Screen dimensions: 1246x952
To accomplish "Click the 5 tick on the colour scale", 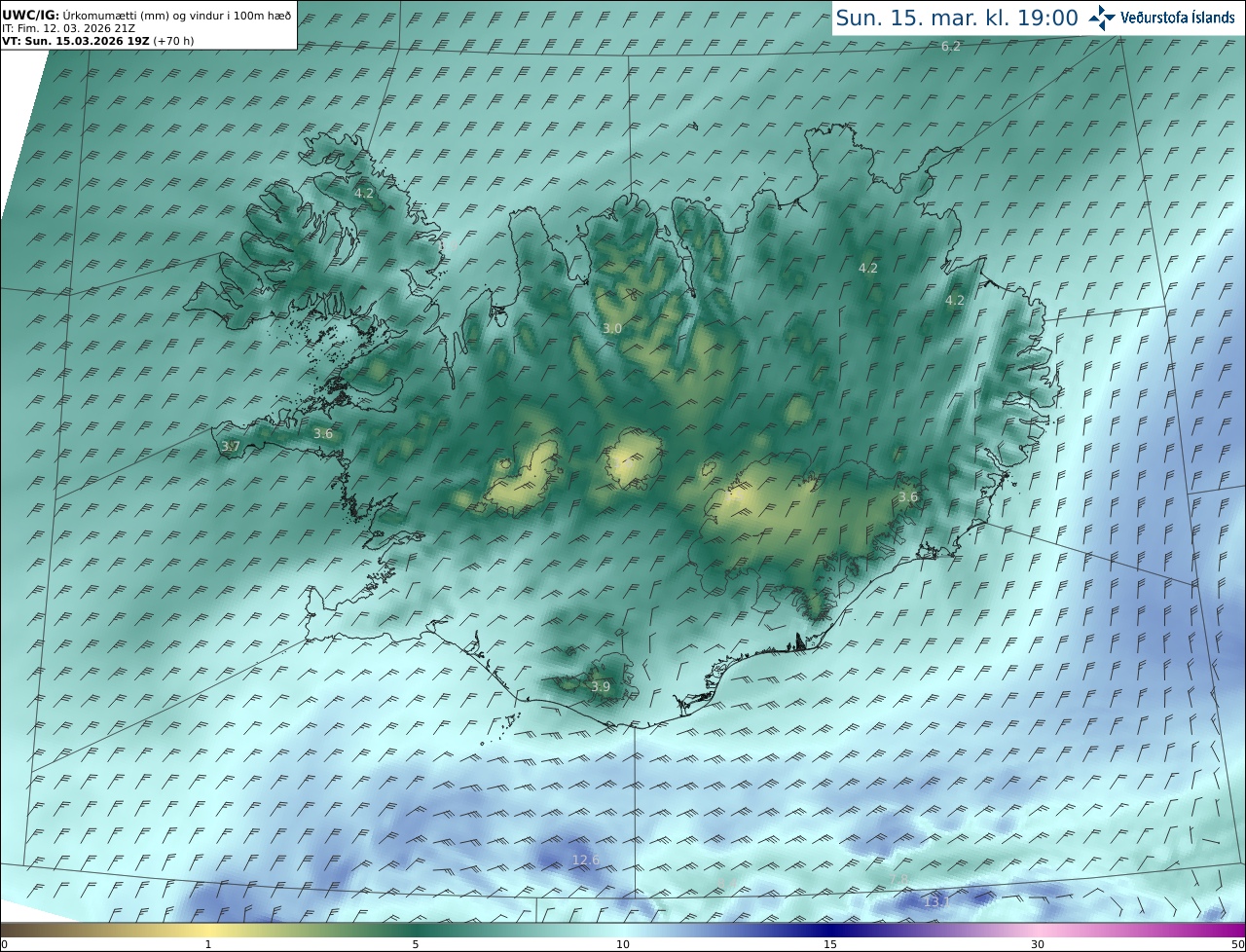I will point(416,944).
